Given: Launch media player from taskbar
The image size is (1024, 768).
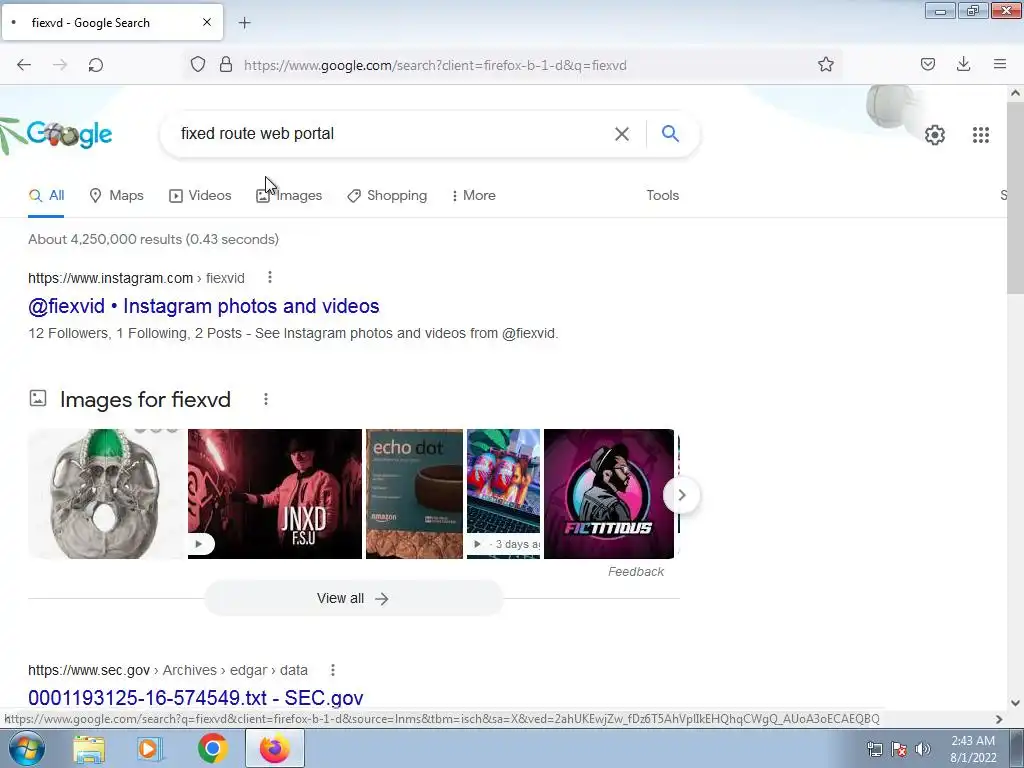Looking at the screenshot, I should pos(149,748).
